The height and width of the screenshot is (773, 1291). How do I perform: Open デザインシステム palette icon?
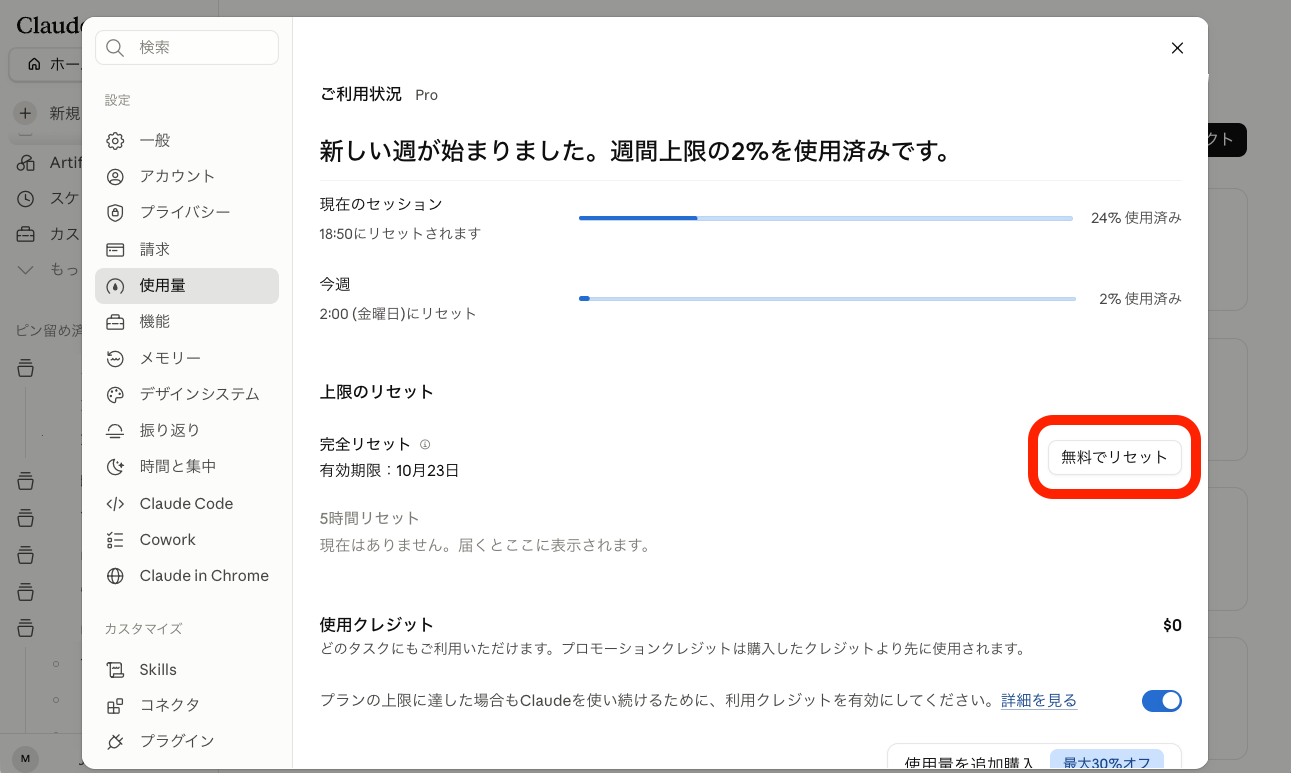[x=115, y=394]
